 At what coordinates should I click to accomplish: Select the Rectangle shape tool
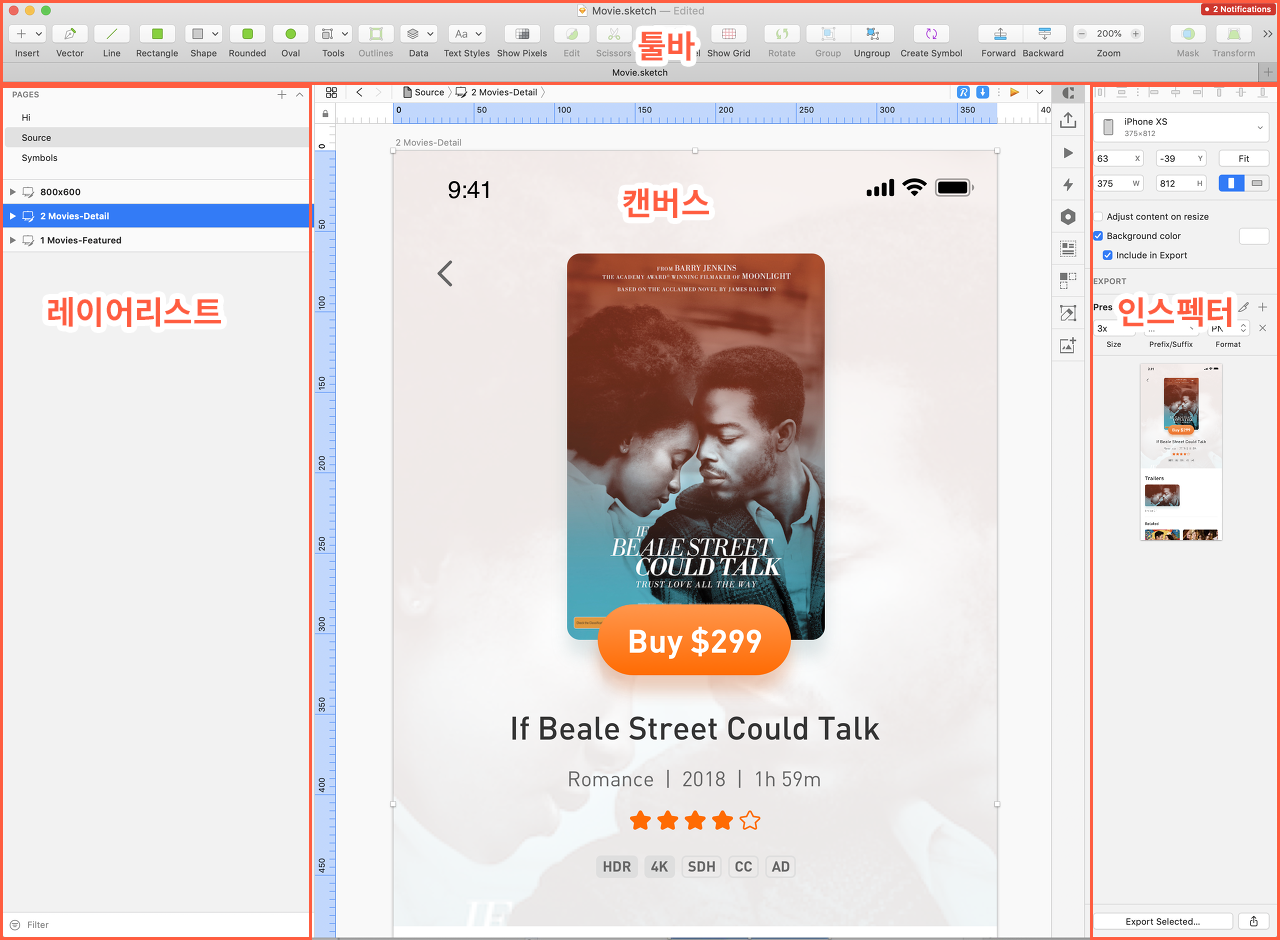(157, 34)
